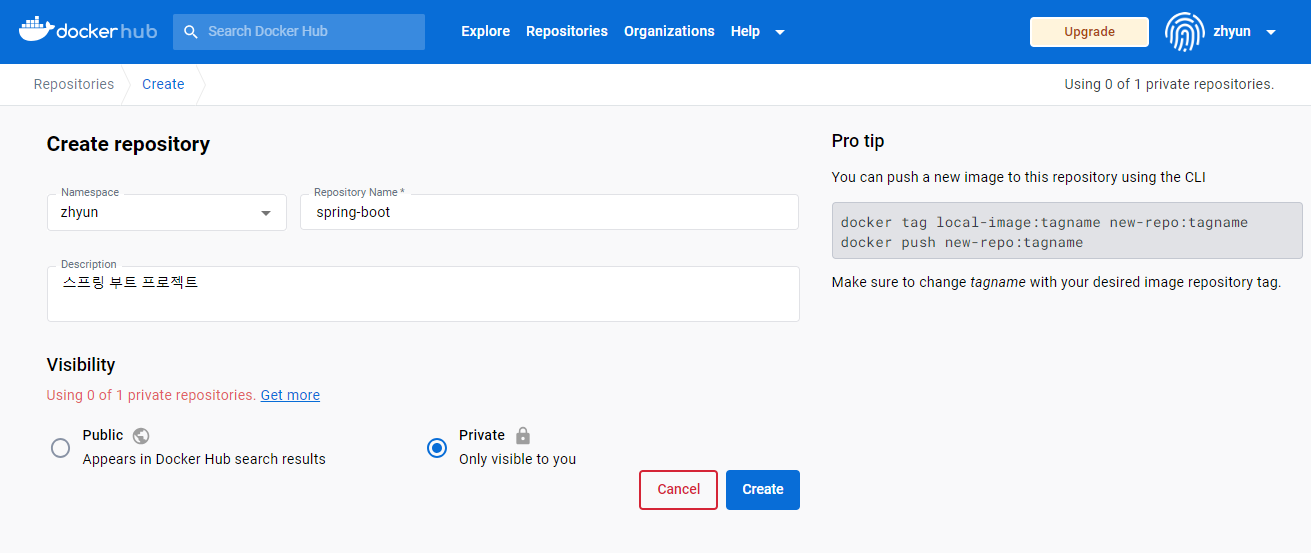Expand the Help menu arrow

(x=780, y=32)
